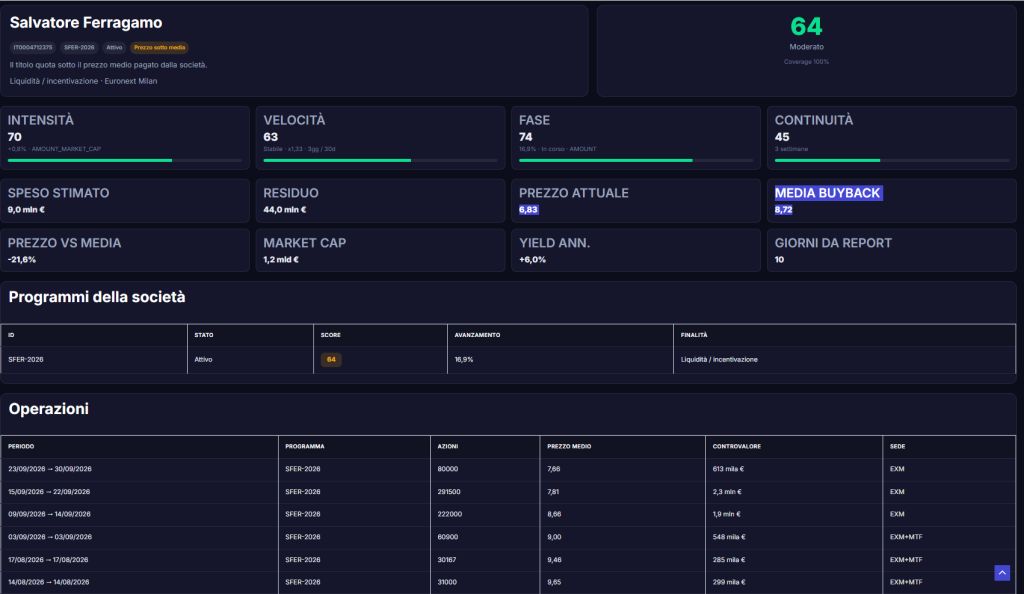1024x594 pixels.
Task: Click the SEDE column header
Action: (897, 446)
